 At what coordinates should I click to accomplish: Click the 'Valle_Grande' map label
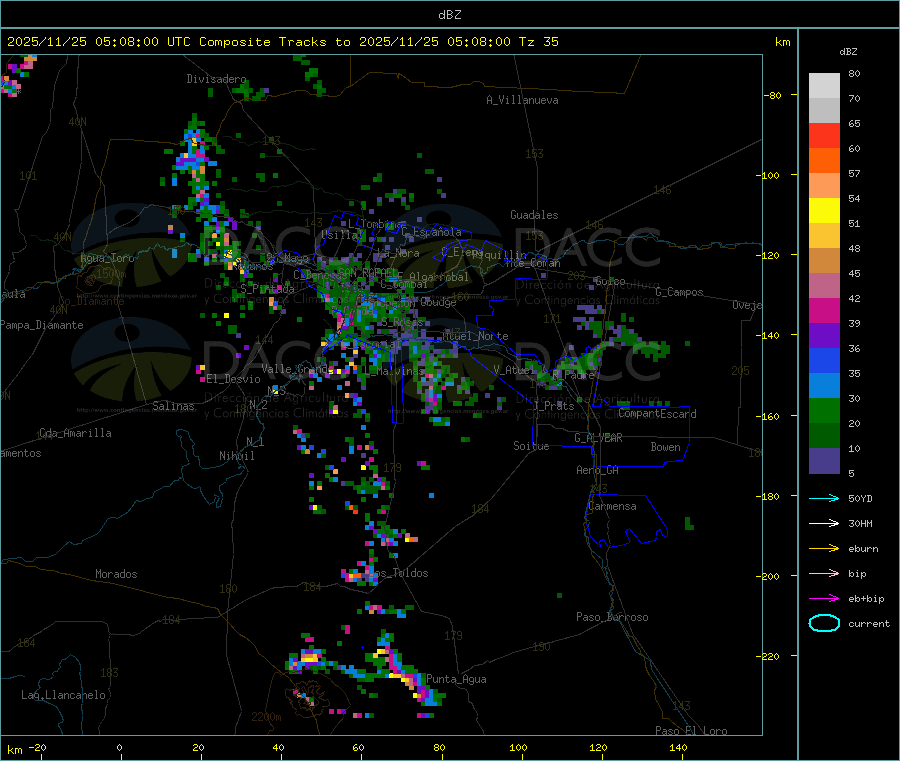click(x=297, y=369)
